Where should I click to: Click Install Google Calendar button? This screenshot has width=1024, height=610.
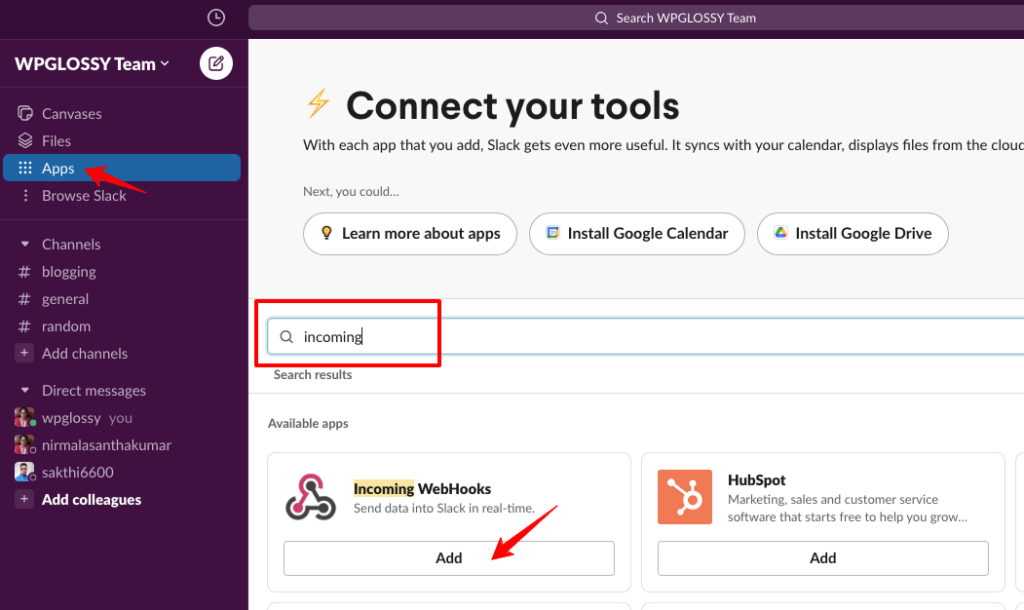pos(637,233)
